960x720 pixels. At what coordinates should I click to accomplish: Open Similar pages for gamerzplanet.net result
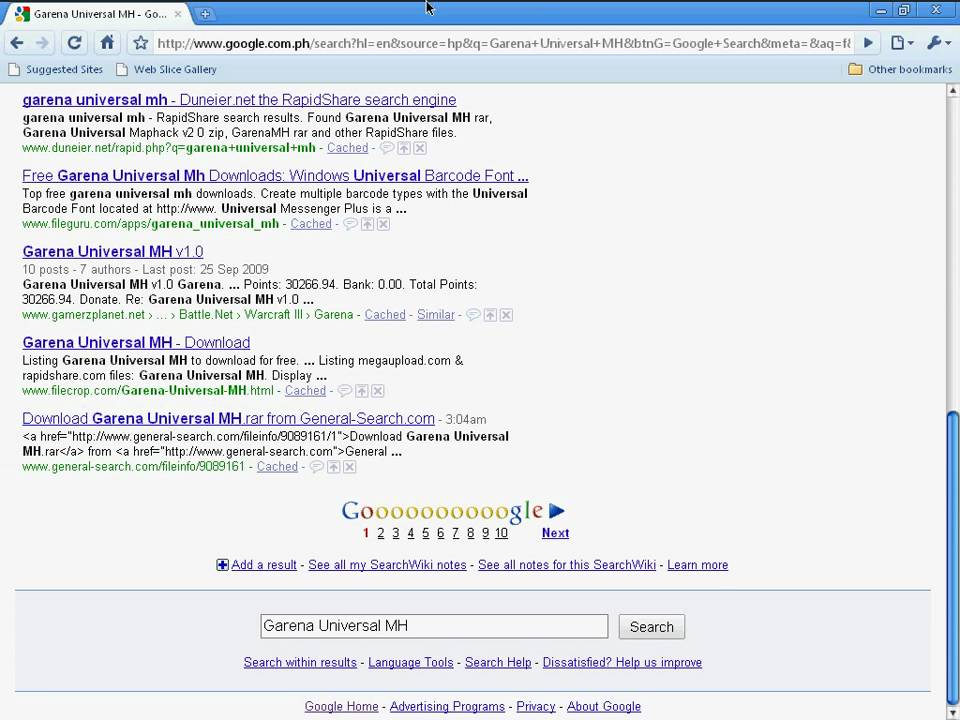[x=436, y=315]
